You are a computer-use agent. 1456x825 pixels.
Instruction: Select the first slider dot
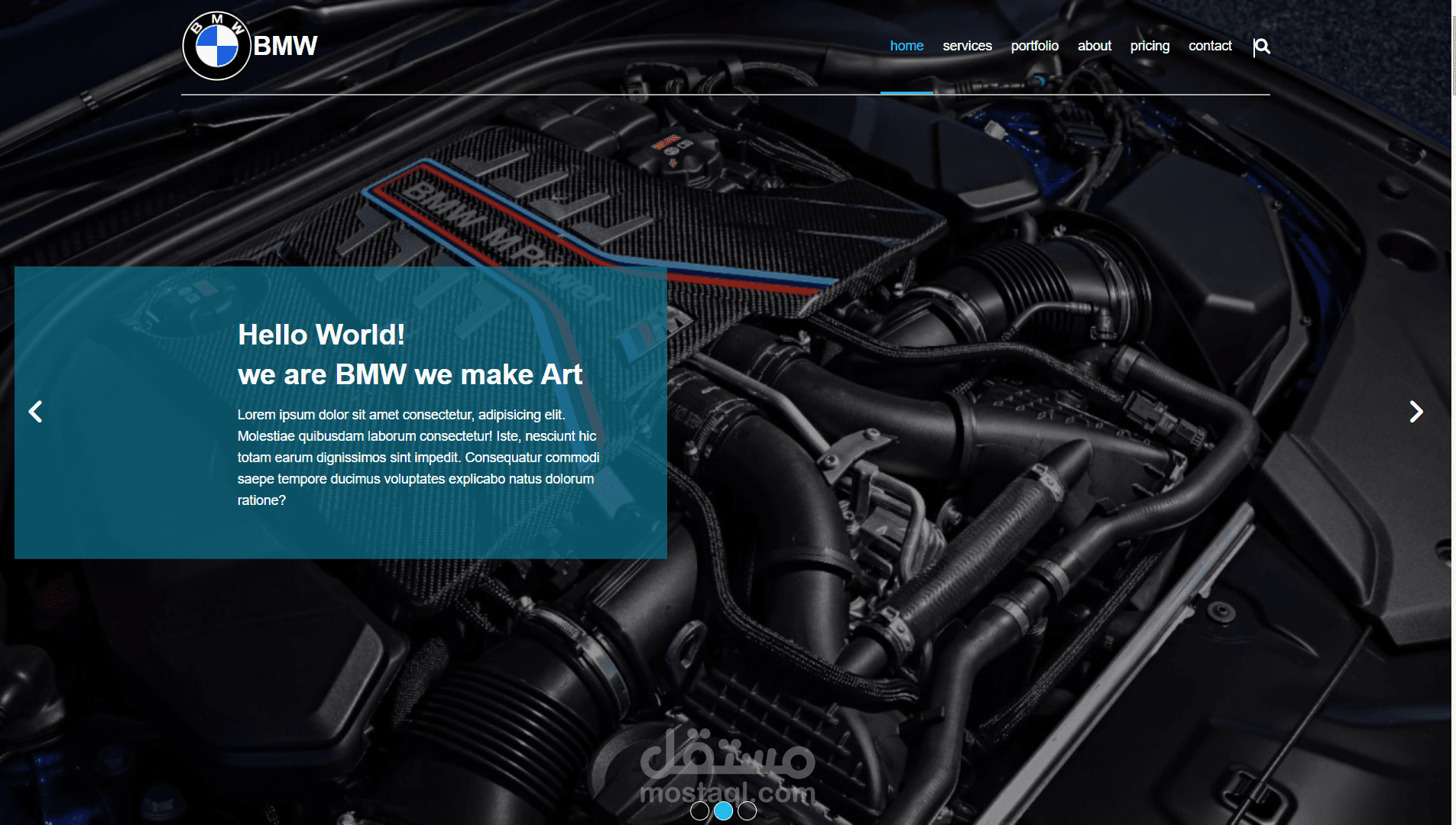[699, 811]
